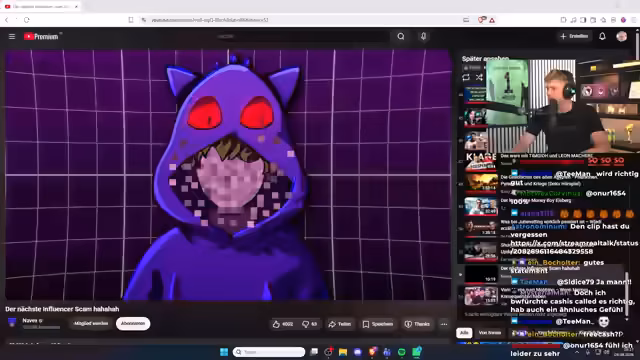Image resolution: width=640 pixels, height=360 pixels.
Task: Save the video via Speichern
Action: pyautogui.click(x=378, y=324)
